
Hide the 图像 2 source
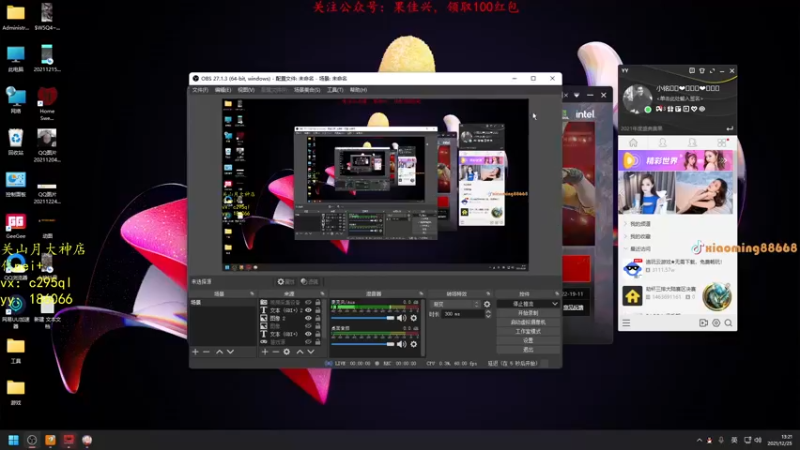[x=308, y=318]
